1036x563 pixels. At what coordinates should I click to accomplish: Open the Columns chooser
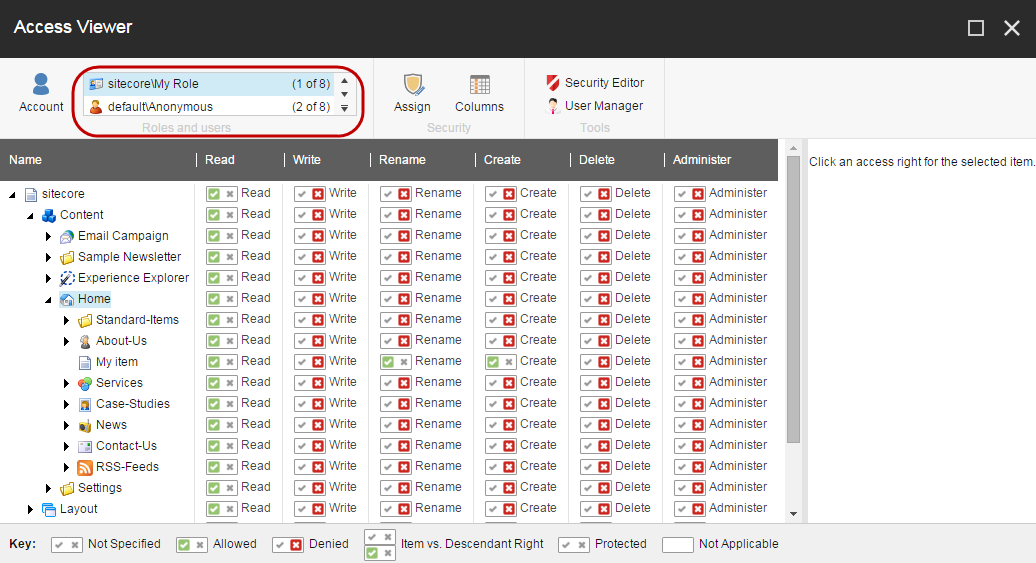(x=479, y=93)
